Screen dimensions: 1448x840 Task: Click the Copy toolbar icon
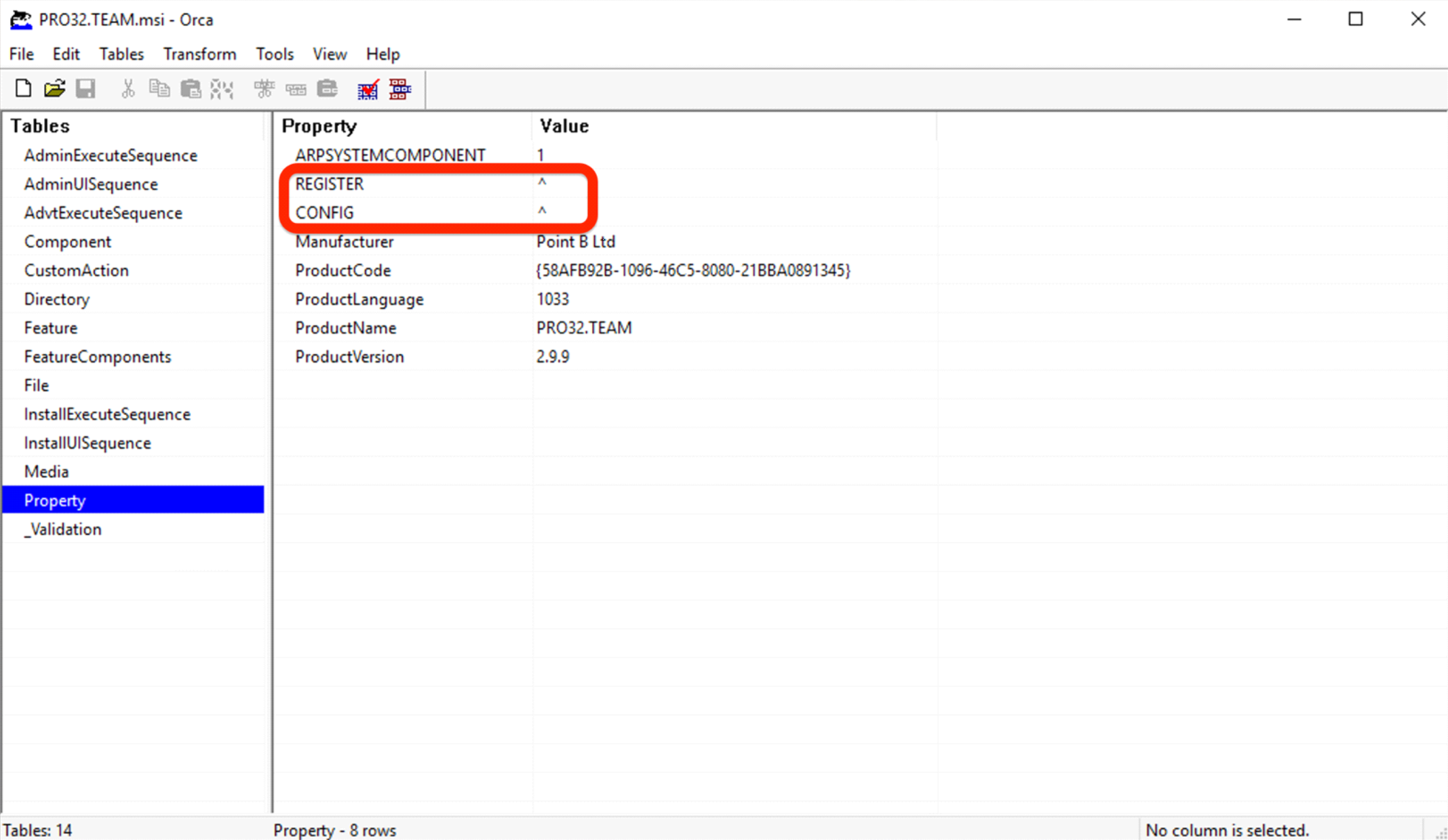[159, 89]
